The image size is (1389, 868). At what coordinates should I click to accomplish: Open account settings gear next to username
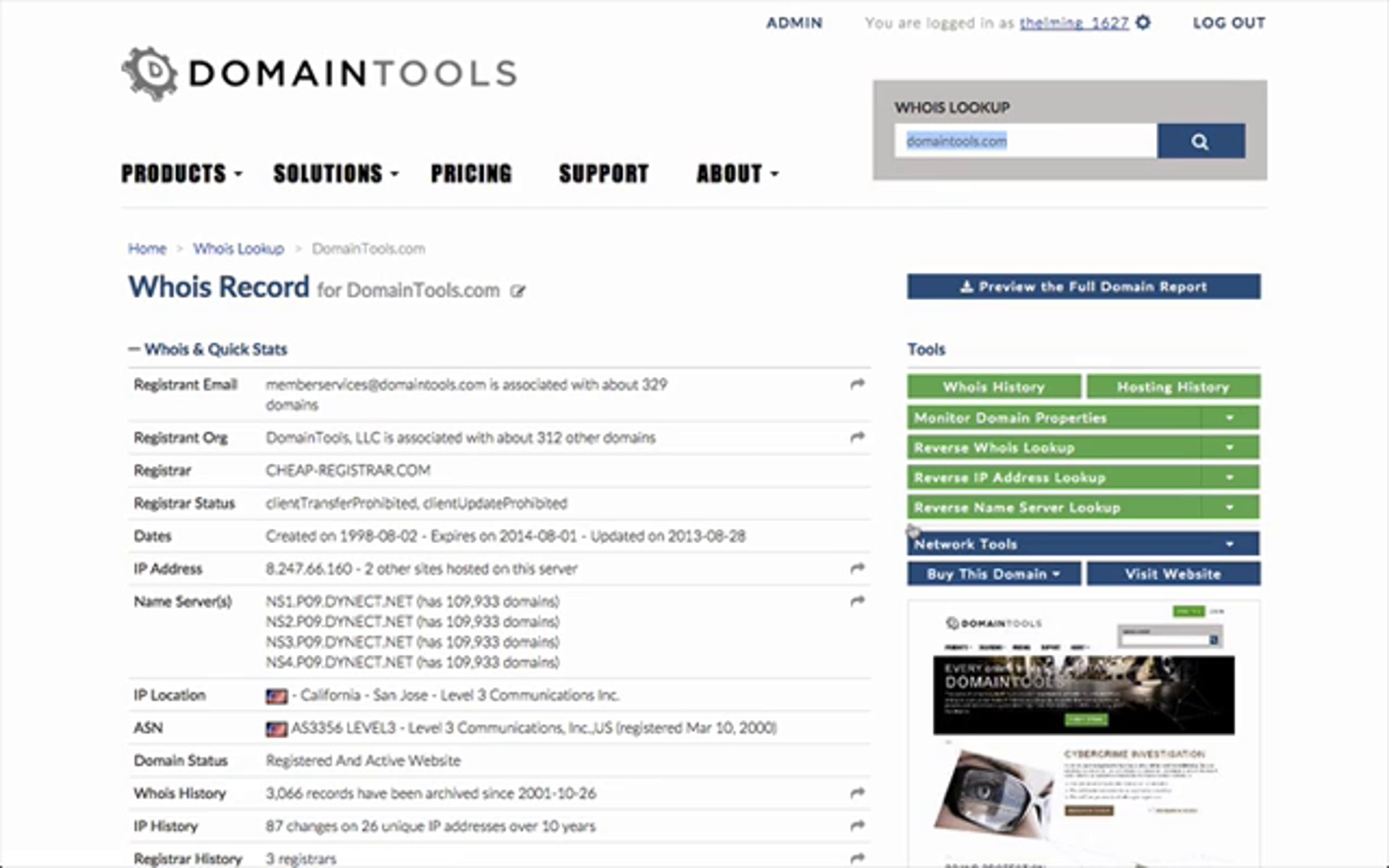tap(1143, 23)
